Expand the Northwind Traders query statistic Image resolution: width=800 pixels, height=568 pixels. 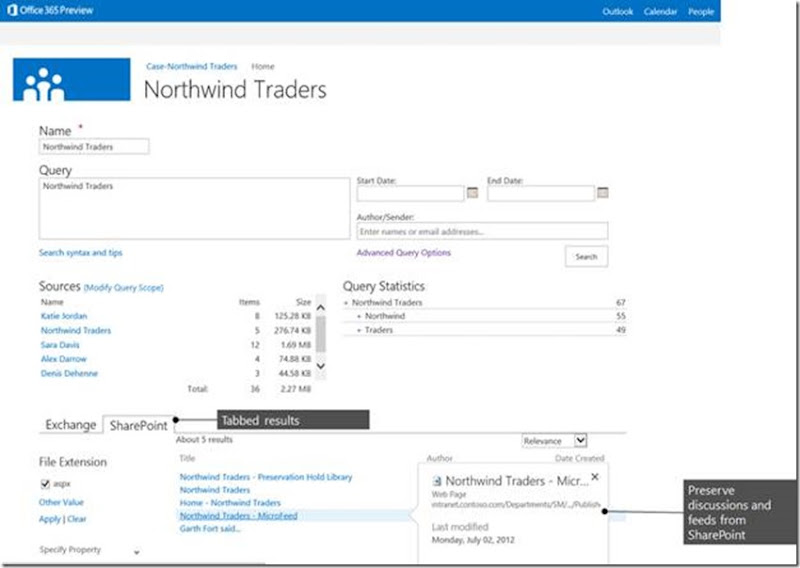[x=346, y=303]
